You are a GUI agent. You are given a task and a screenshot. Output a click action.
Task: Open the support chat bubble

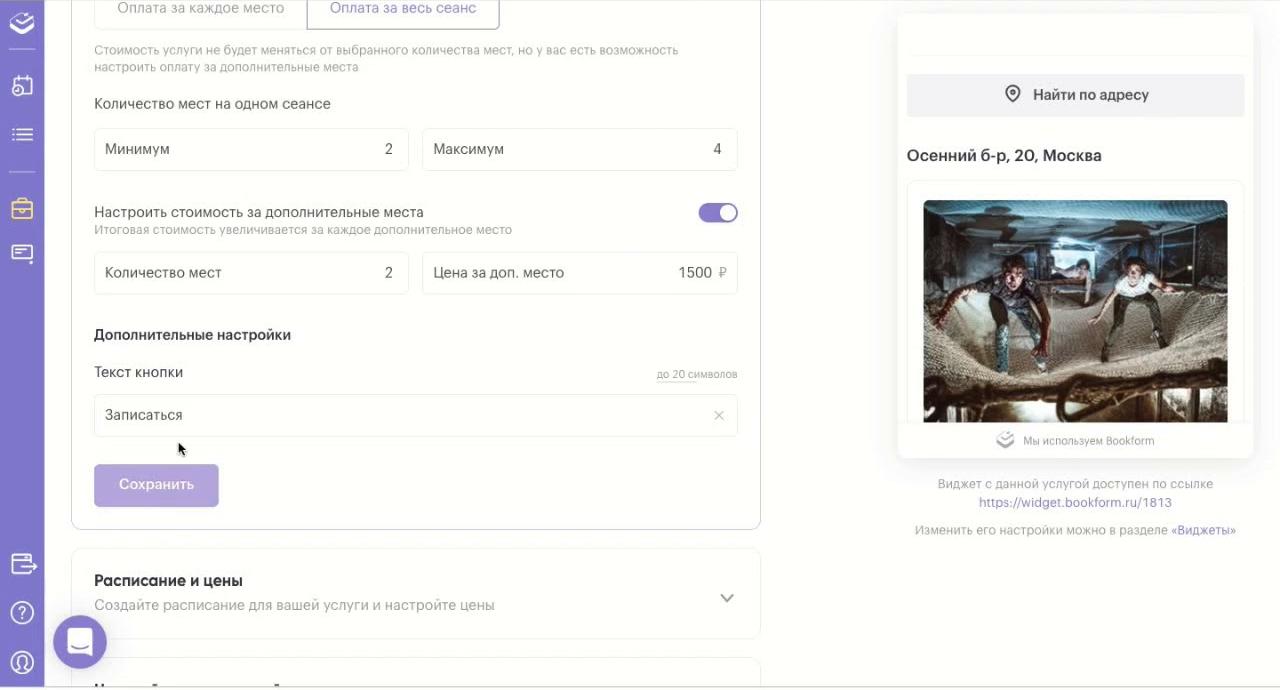point(80,642)
